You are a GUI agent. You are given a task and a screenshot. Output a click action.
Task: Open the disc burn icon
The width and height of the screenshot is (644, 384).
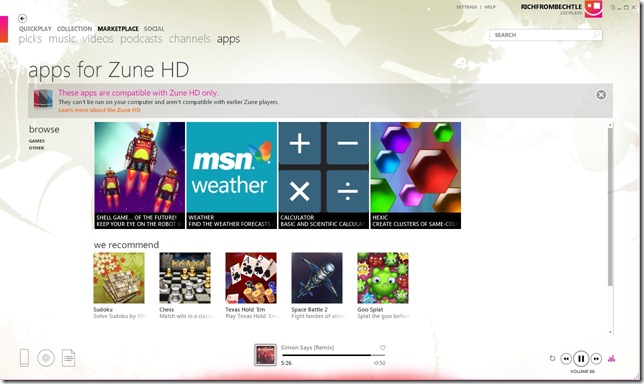pos(46,358)
